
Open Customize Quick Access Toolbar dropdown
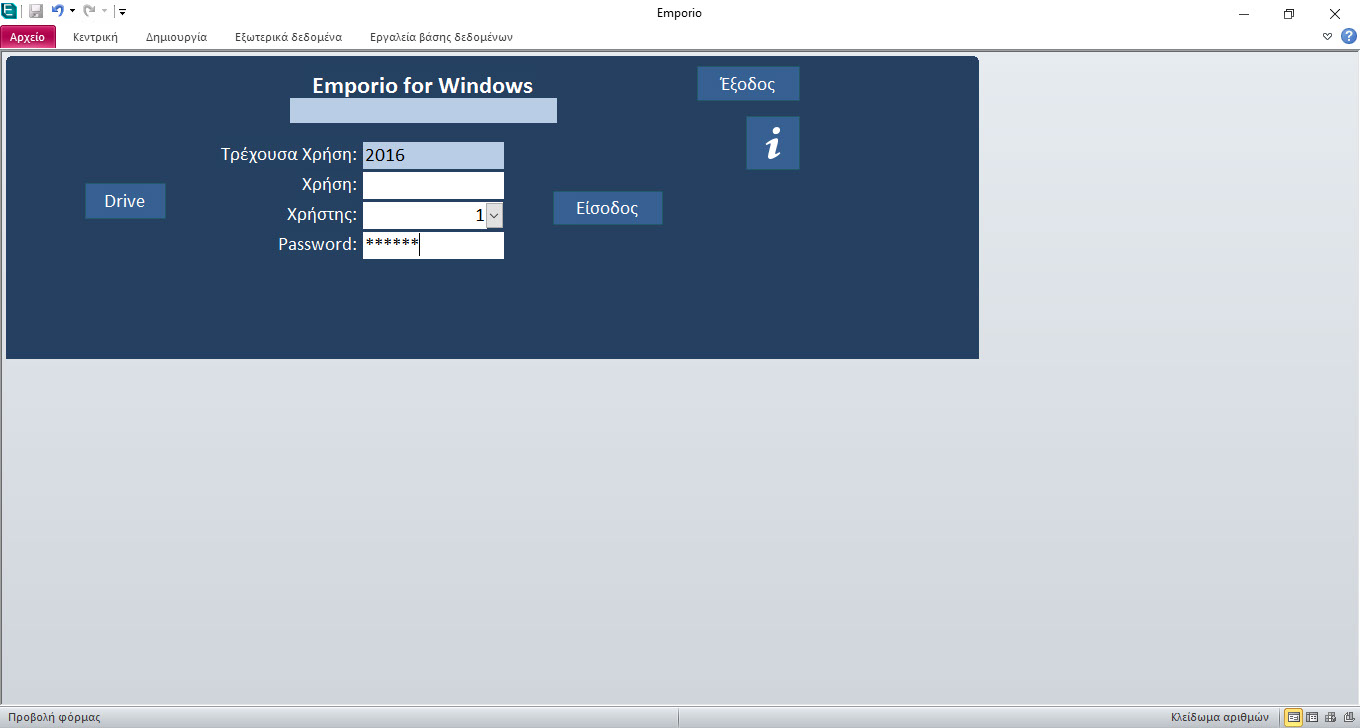point(122,12)
